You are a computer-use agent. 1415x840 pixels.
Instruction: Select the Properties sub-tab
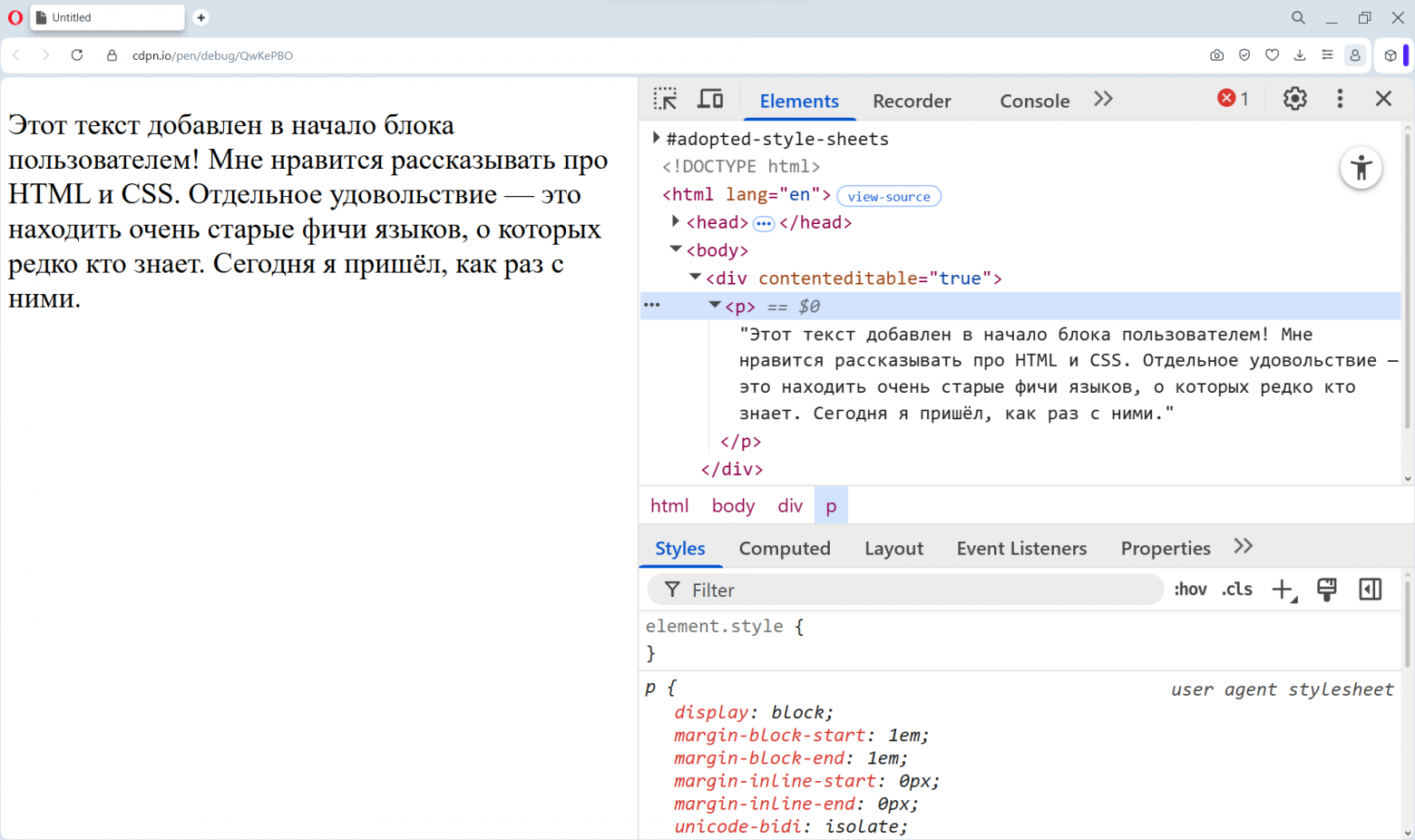point(1166,548)
